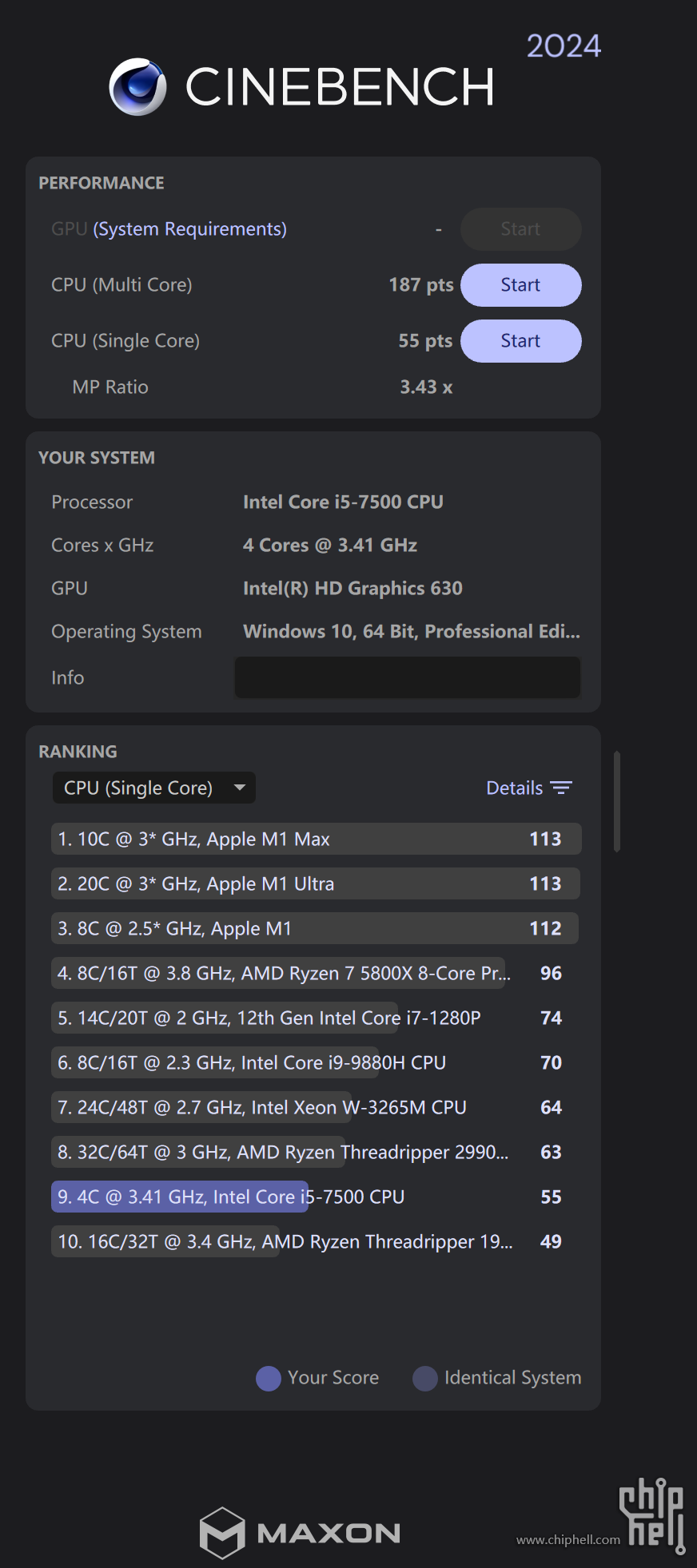Select ranking row Apple M1 Max

click(x=316, y=839)
